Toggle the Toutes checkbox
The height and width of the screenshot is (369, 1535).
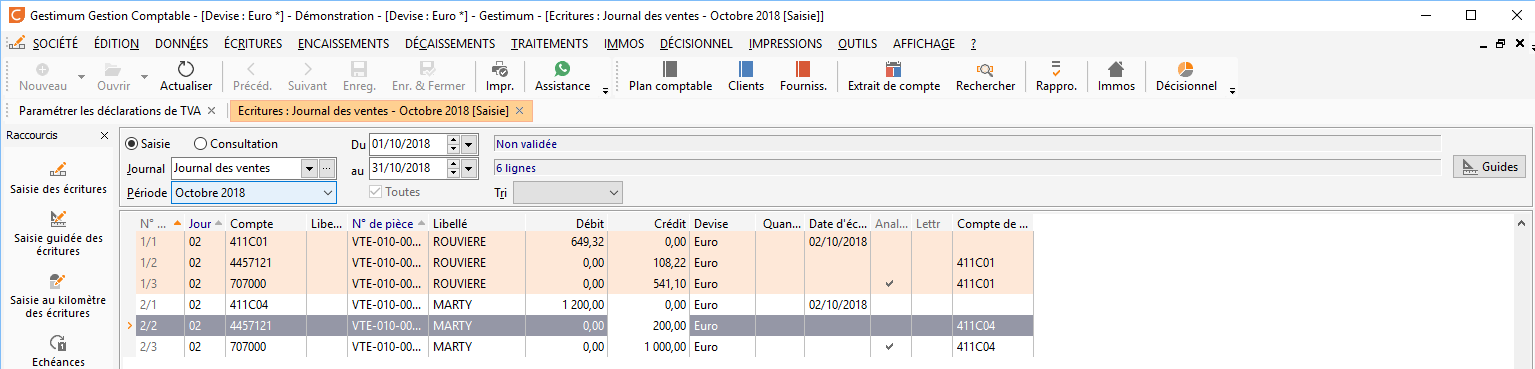(377, 192)
